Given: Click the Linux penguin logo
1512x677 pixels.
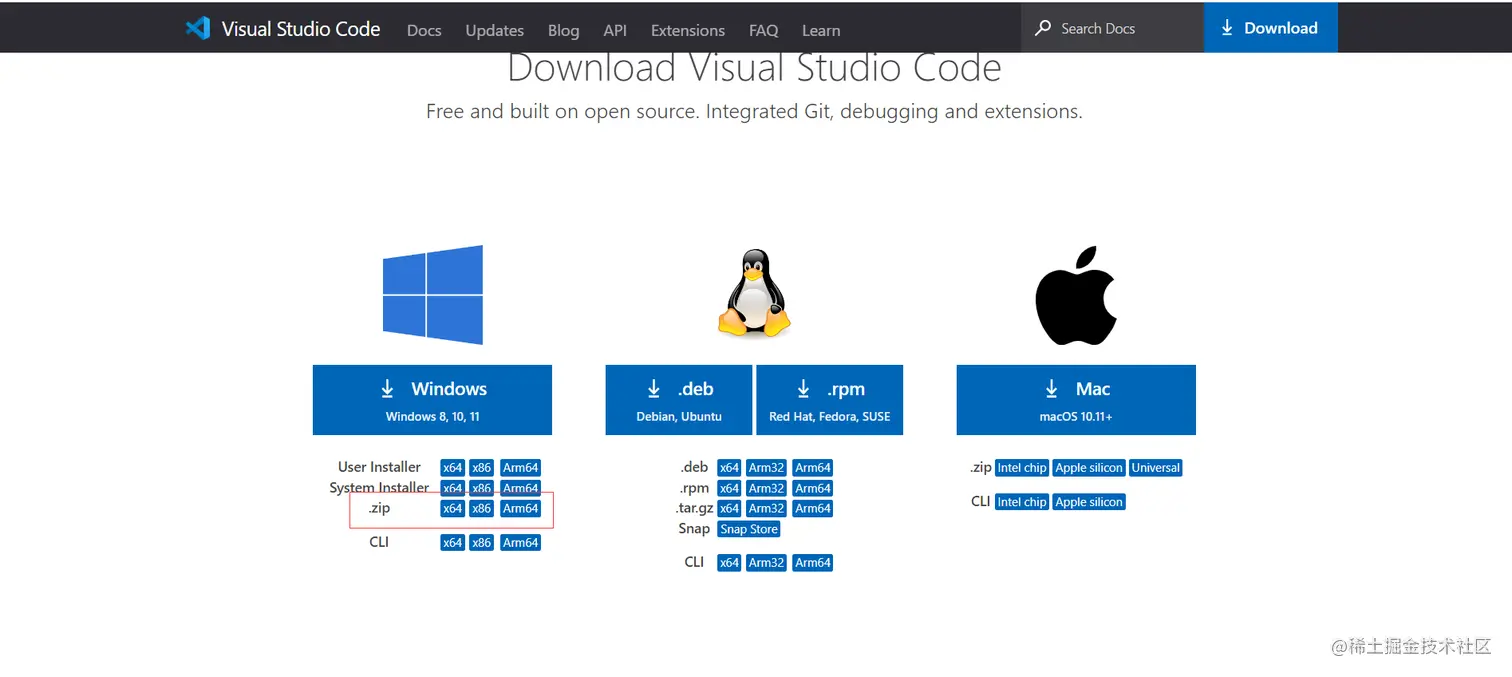Looking at the screenshot, I should click(x=754, y=293).
